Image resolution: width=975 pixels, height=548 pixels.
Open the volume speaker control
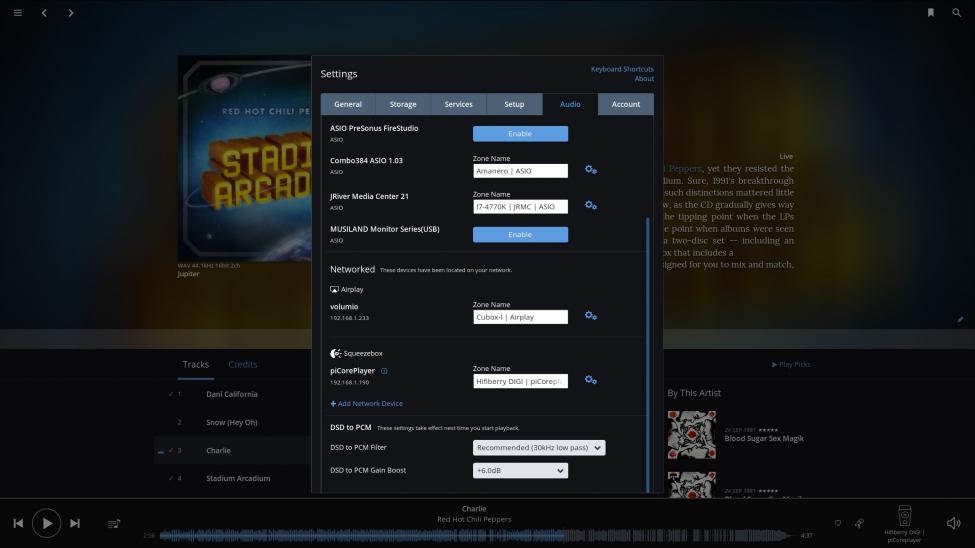[953, 523]
